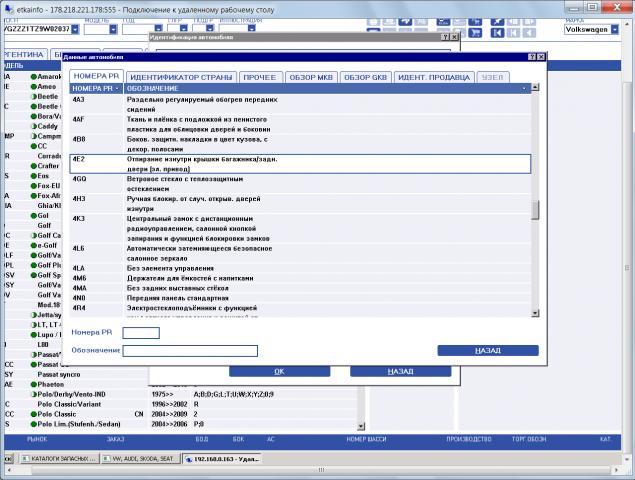Click the PR list scrollbar thumb
635x480 pixels.
point(535,210)
